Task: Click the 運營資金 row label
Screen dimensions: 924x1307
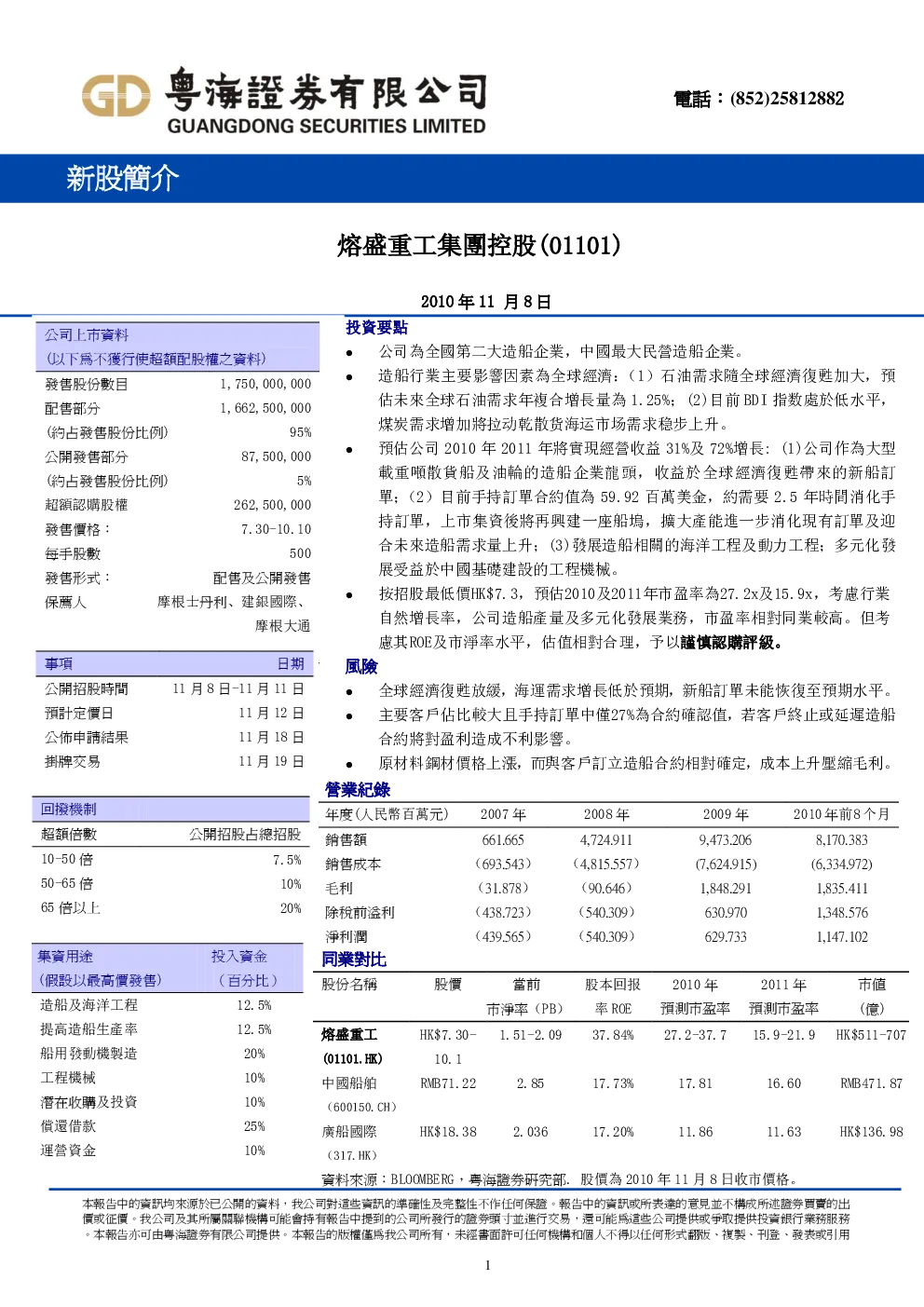Action: [67, 1150]
